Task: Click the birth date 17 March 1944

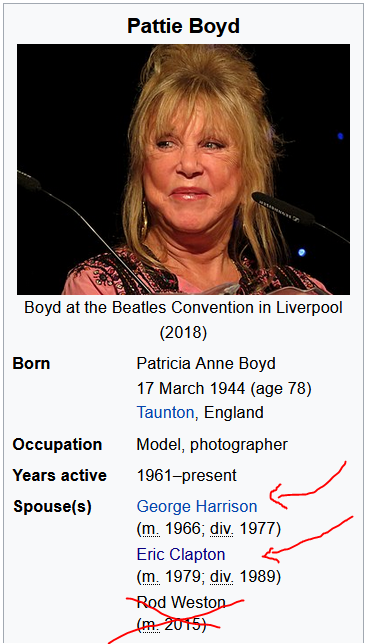Action: [x=191, y=388]
